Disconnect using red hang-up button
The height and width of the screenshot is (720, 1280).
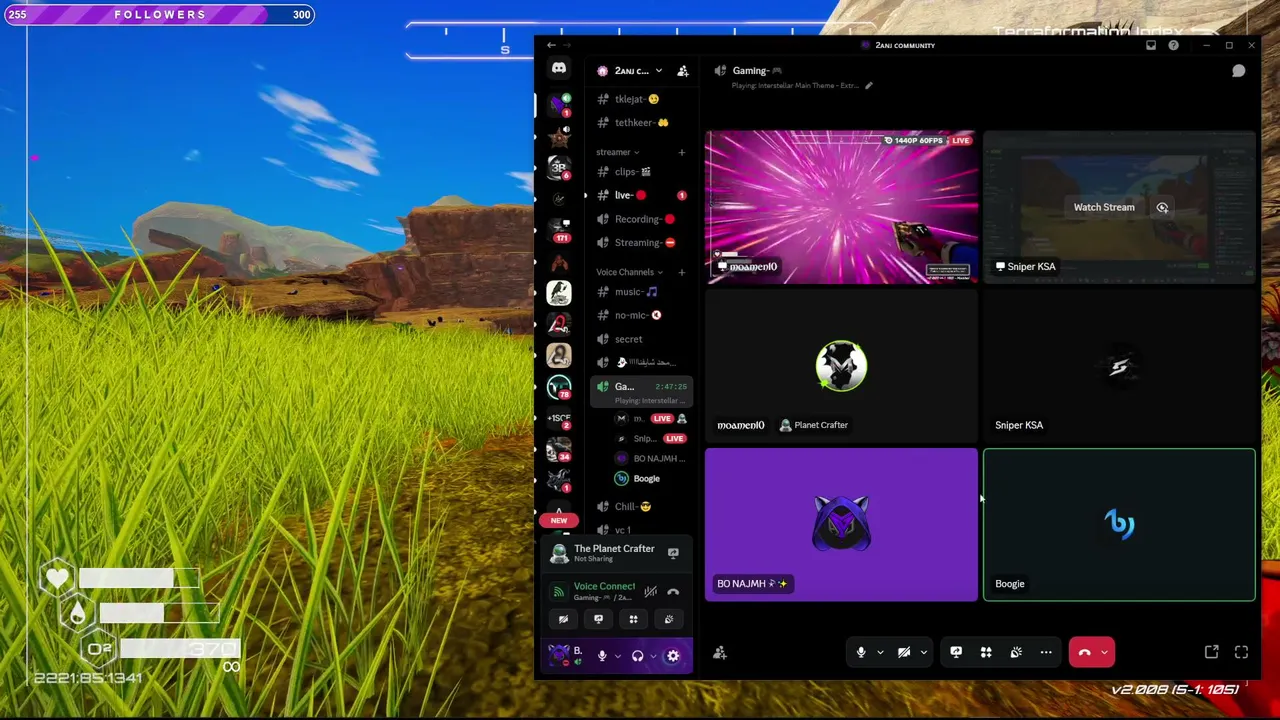[x=1084, y=653]
